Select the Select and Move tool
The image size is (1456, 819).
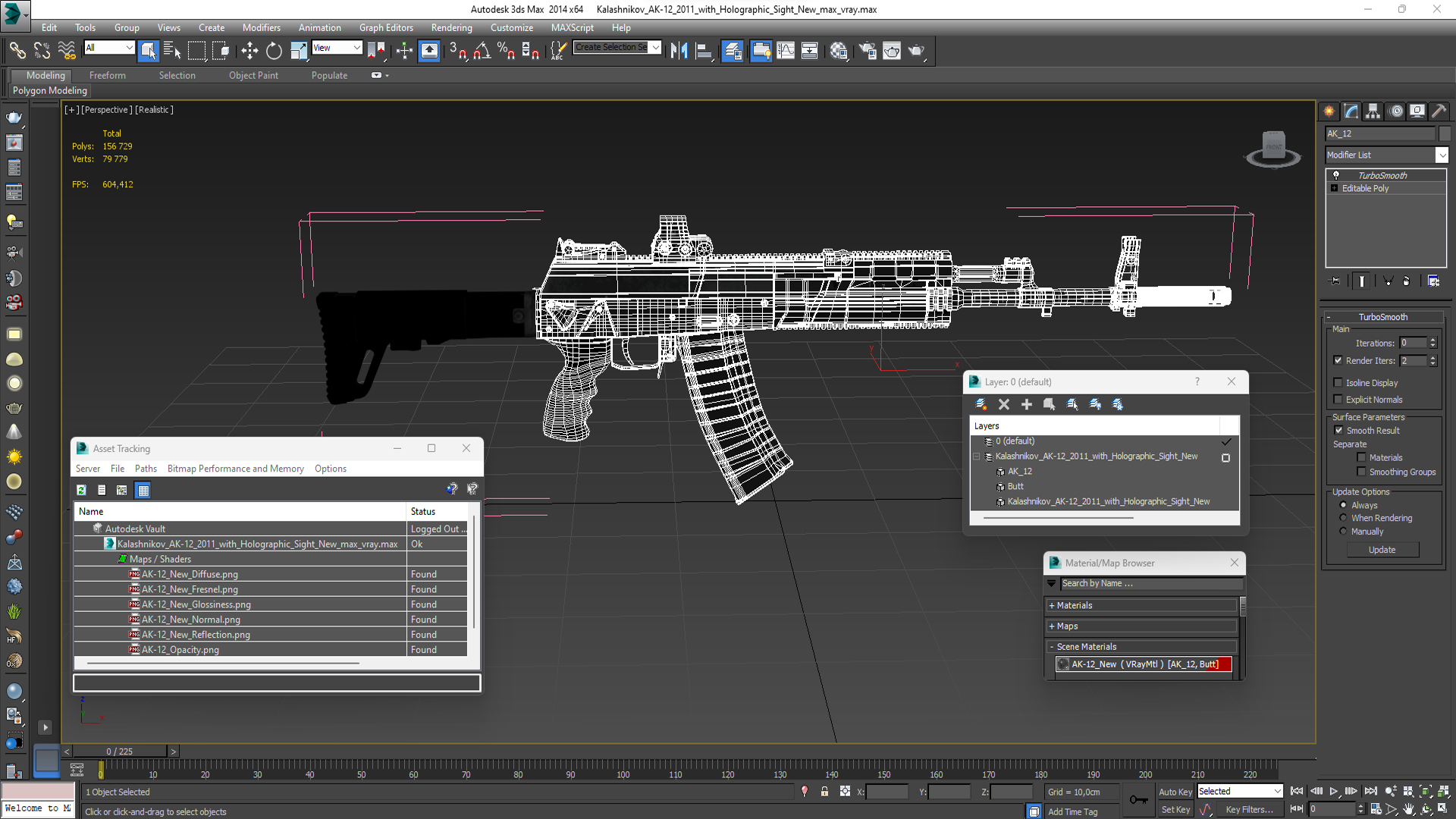(249, 51)
